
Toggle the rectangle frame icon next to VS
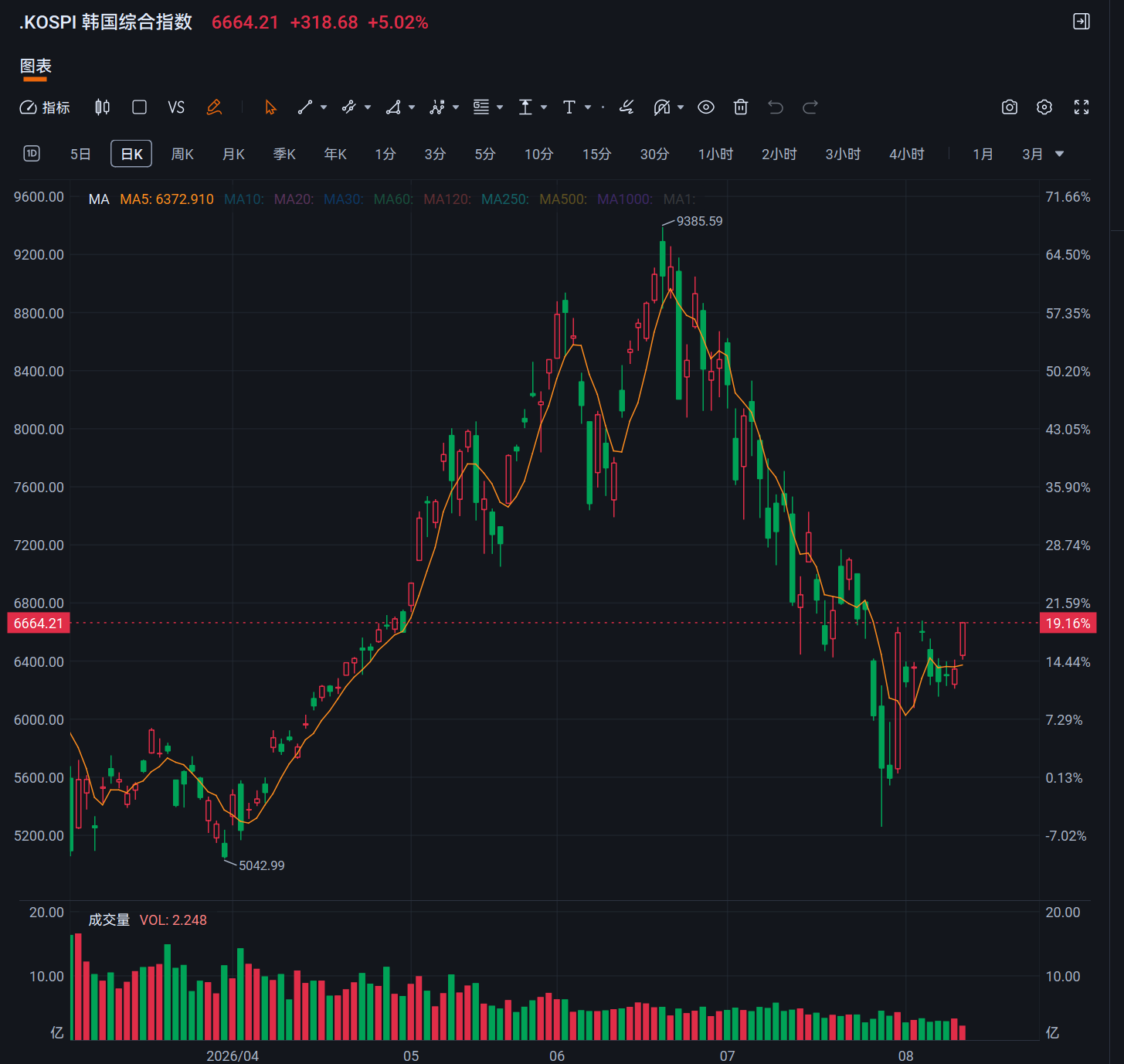click(140, 107)
